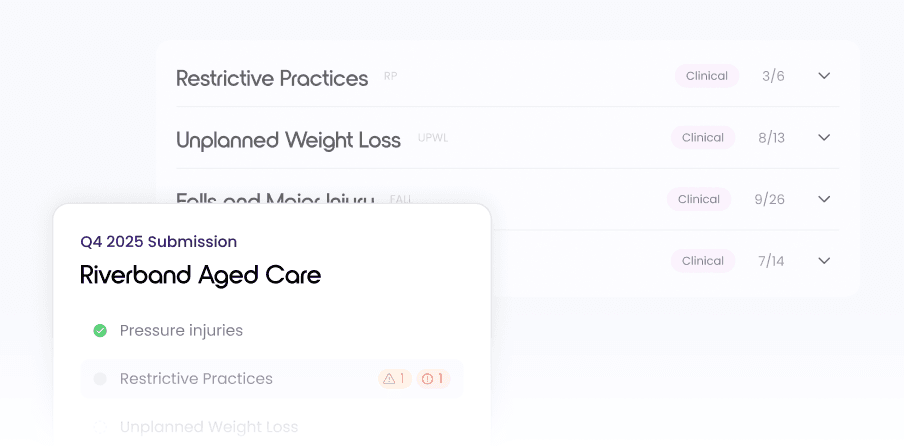Select the Clinical tag on Unplanned Weight Loss

pos(703,137)
